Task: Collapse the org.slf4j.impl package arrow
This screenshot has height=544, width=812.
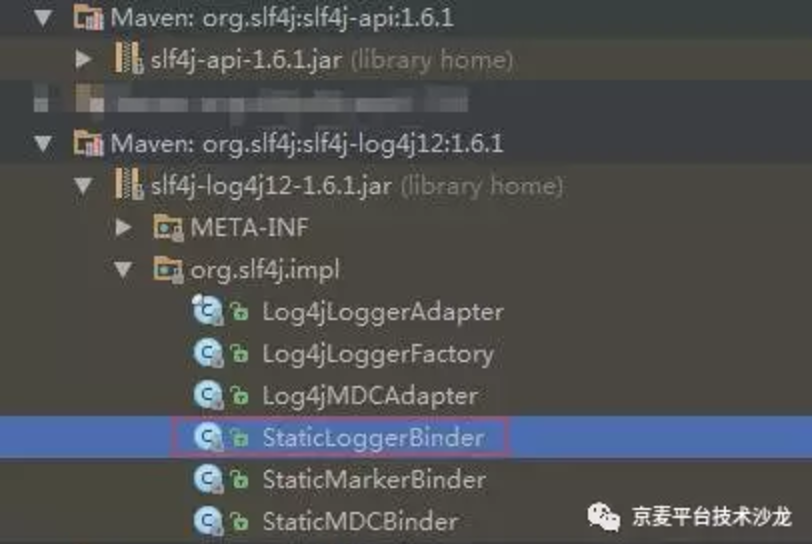Action: (x=123, y=269)
